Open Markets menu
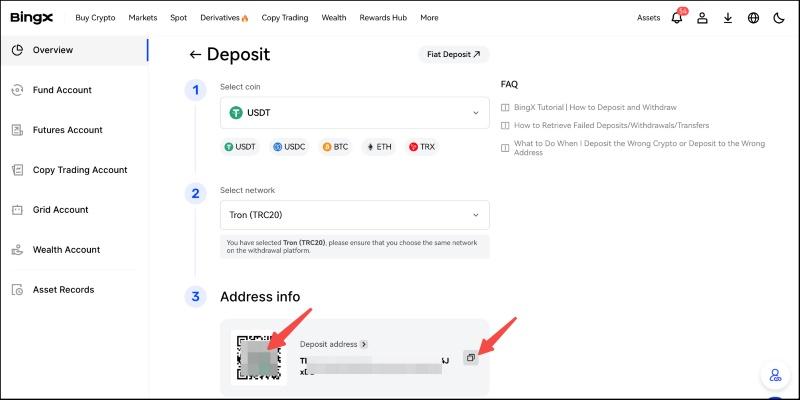Image resolution: width=800 pixels, height=400 pixels. click(x=143, y=18)
